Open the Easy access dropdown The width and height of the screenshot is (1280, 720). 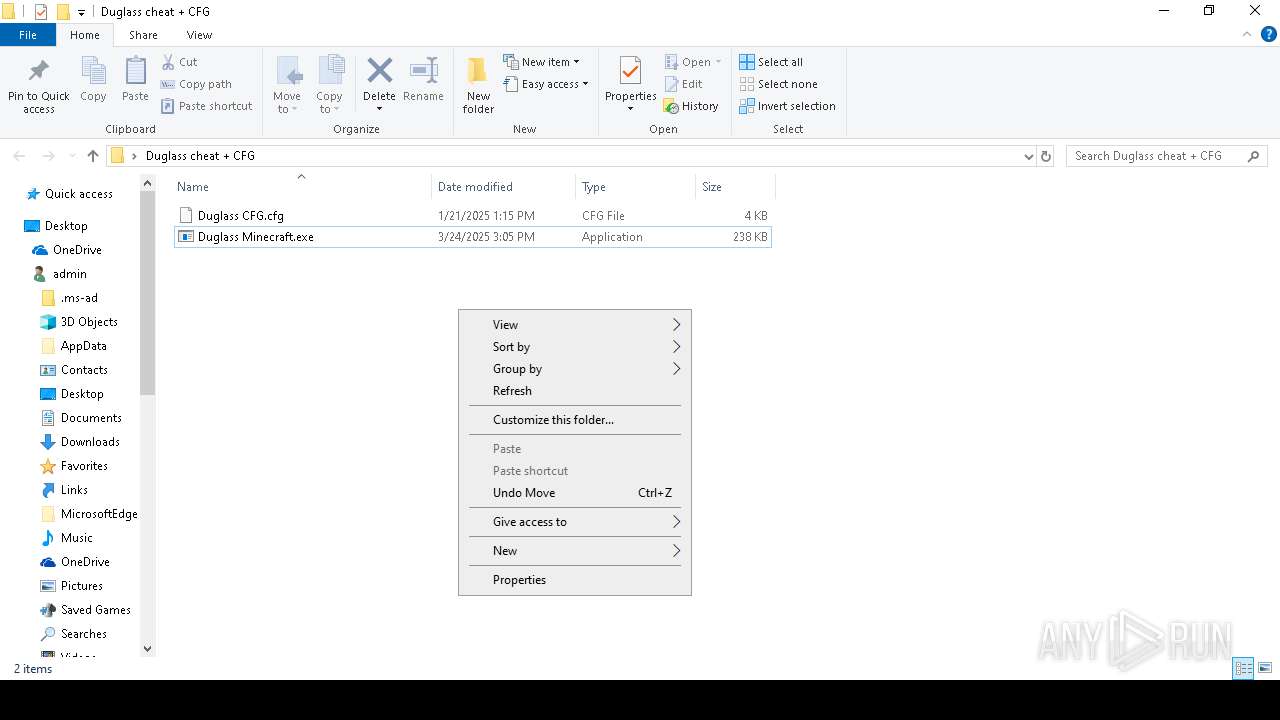[545, 84]
